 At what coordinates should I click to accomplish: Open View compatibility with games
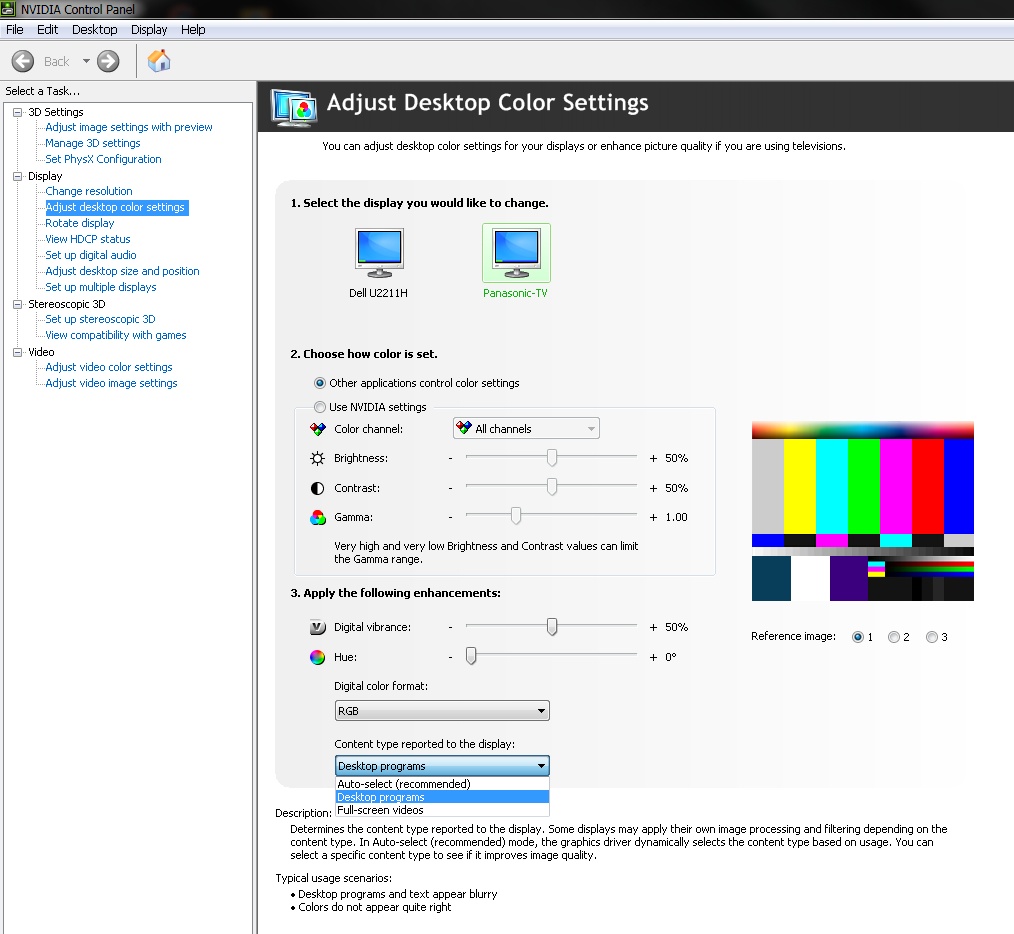(x=116, y=336)
